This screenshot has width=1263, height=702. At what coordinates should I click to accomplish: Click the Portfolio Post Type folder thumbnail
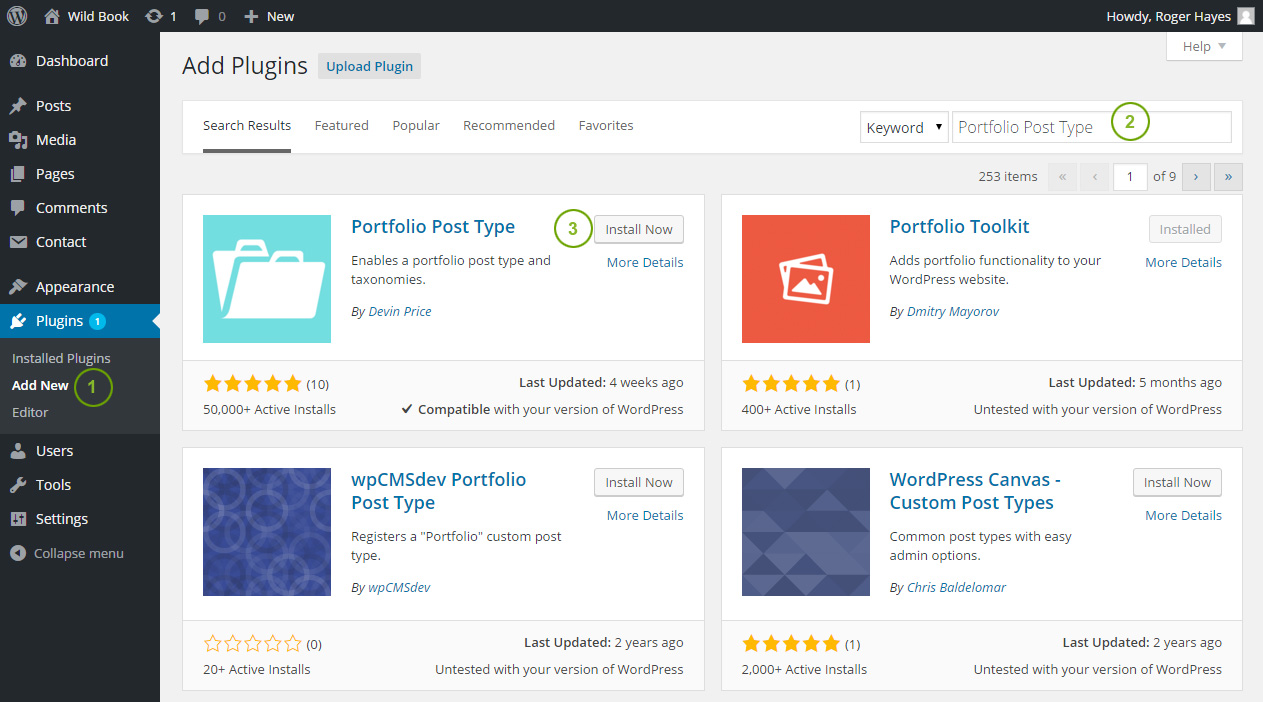[267, 279]
